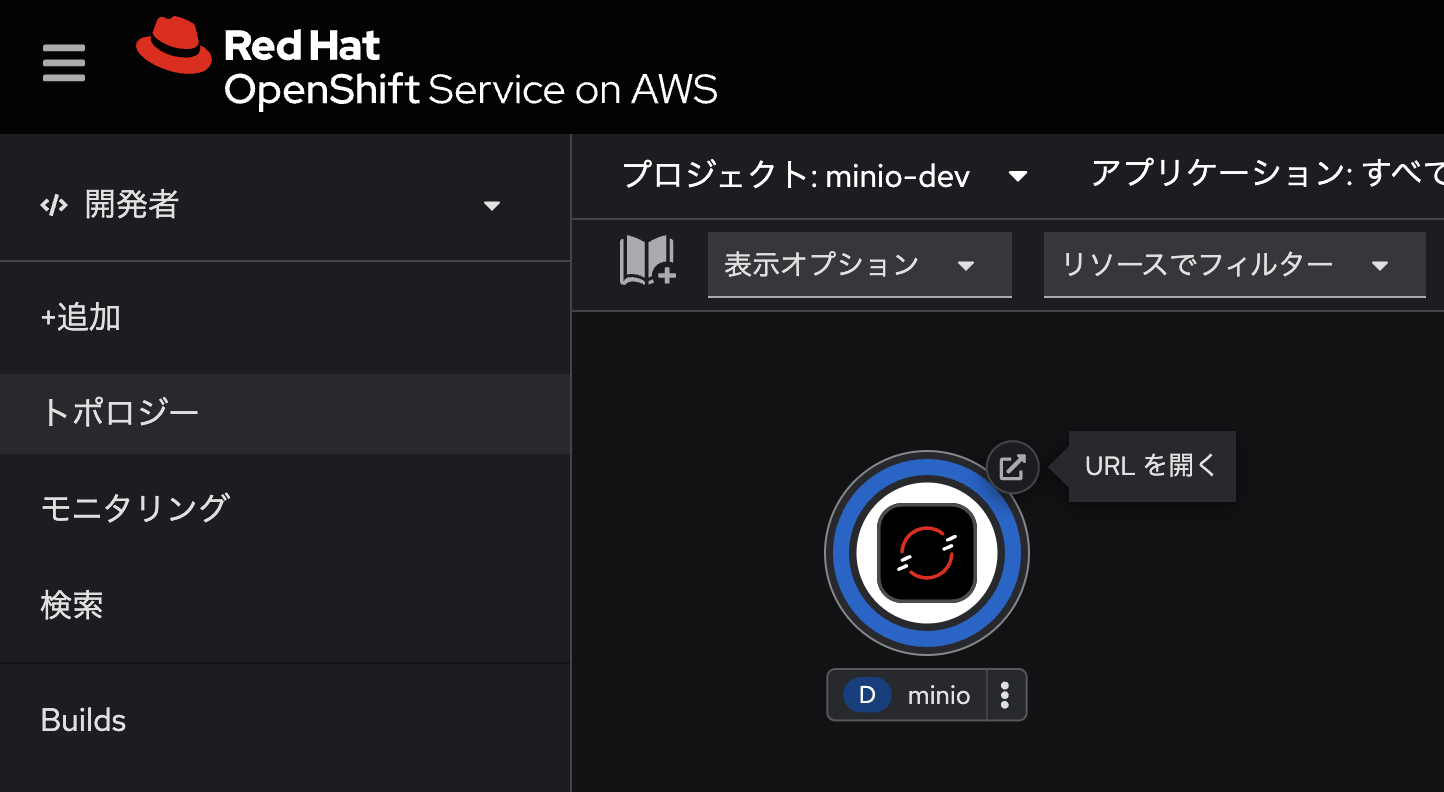Toggle the hamburger navigation menu
The height and width of the screenshot is (792, 1444).
[64, 64]
